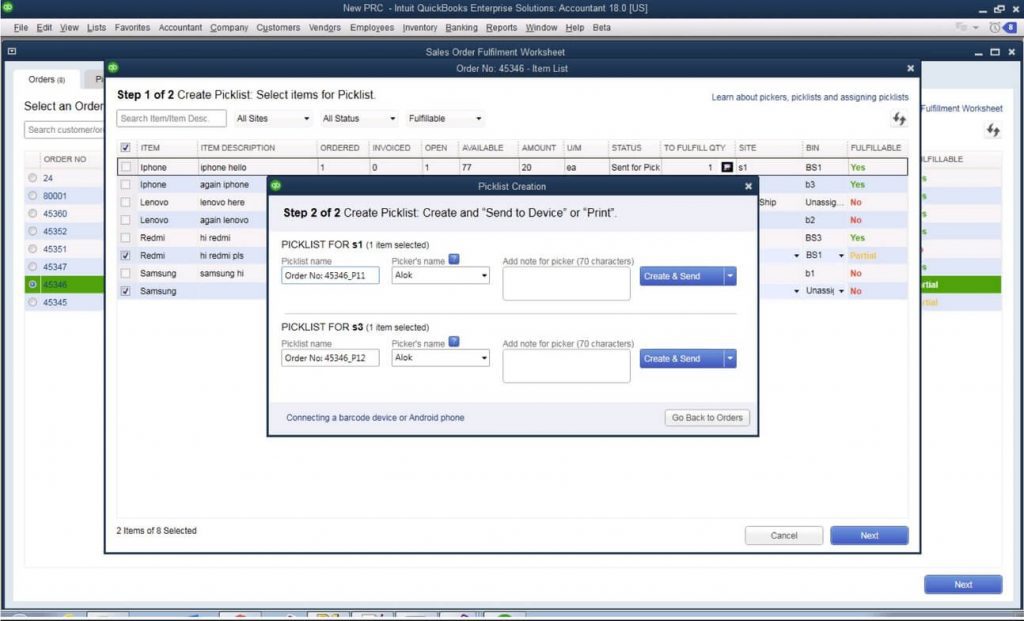Uncheck the last Samsung row checkbox
The width and height of the screenshot is (1024, 621).
click(x=125, y=291)
